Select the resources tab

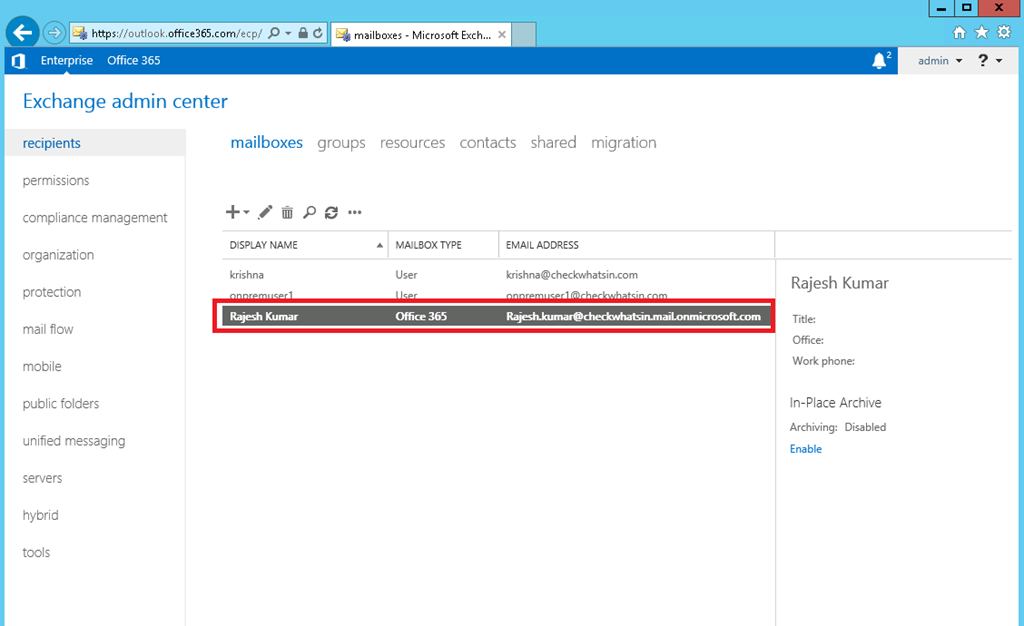(413, 142)
